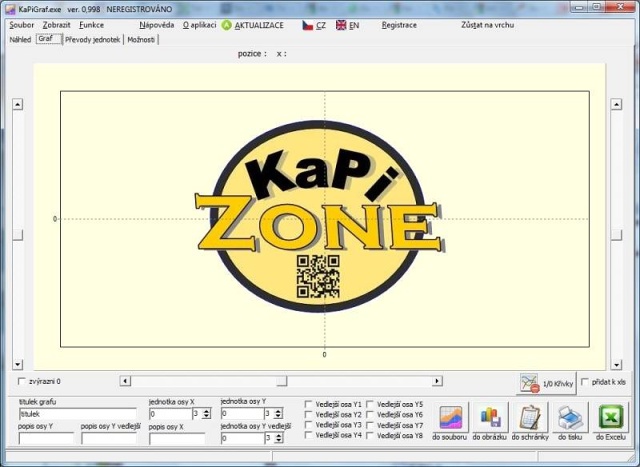The height and width of the screenshot is (467, 640).
Task: Increase the 'jednotka osy X' spinner value
Action: [207, 410]
